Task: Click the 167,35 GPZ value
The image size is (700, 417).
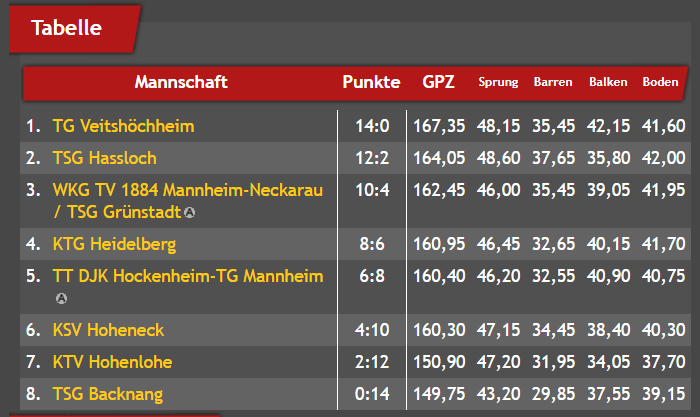Action: tap(439, 126)
